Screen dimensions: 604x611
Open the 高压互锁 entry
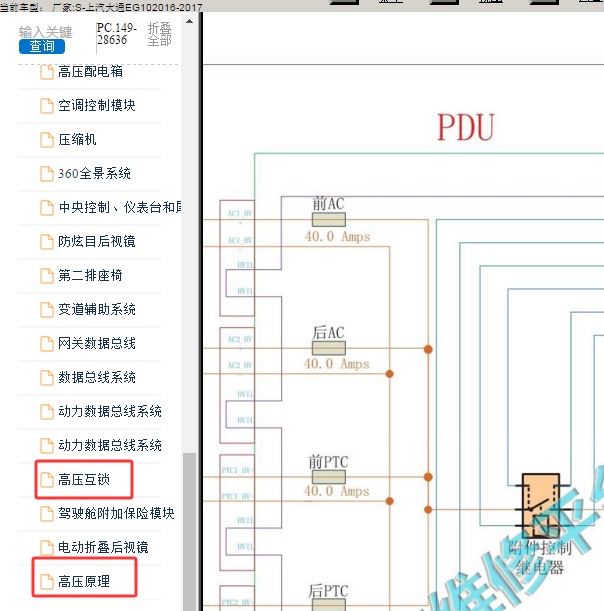click(x=84, y=479)
